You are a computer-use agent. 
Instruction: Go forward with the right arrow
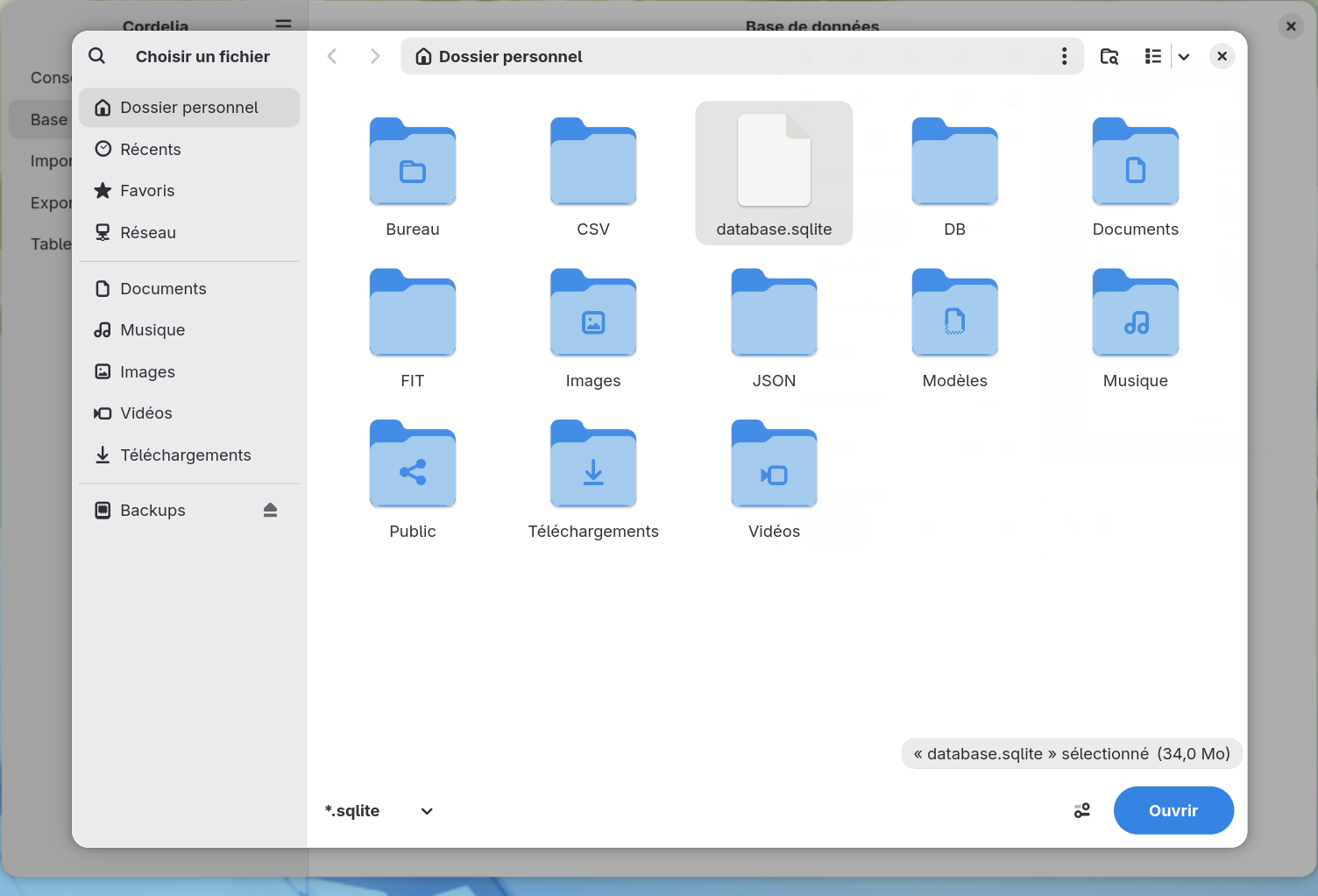click(375, 56)
